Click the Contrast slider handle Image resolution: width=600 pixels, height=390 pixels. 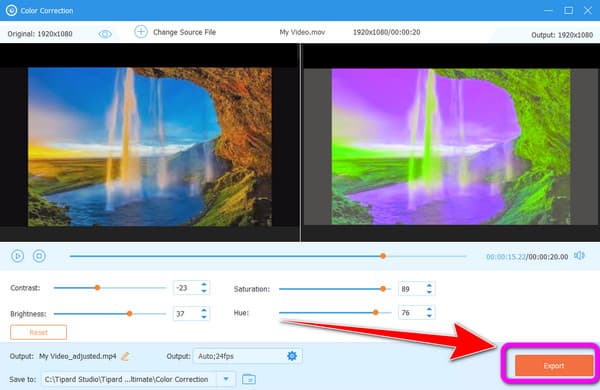97,288
